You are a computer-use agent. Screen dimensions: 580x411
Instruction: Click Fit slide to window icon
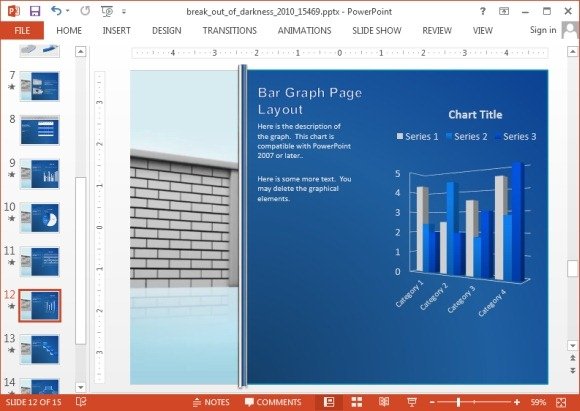click(561, 402)
